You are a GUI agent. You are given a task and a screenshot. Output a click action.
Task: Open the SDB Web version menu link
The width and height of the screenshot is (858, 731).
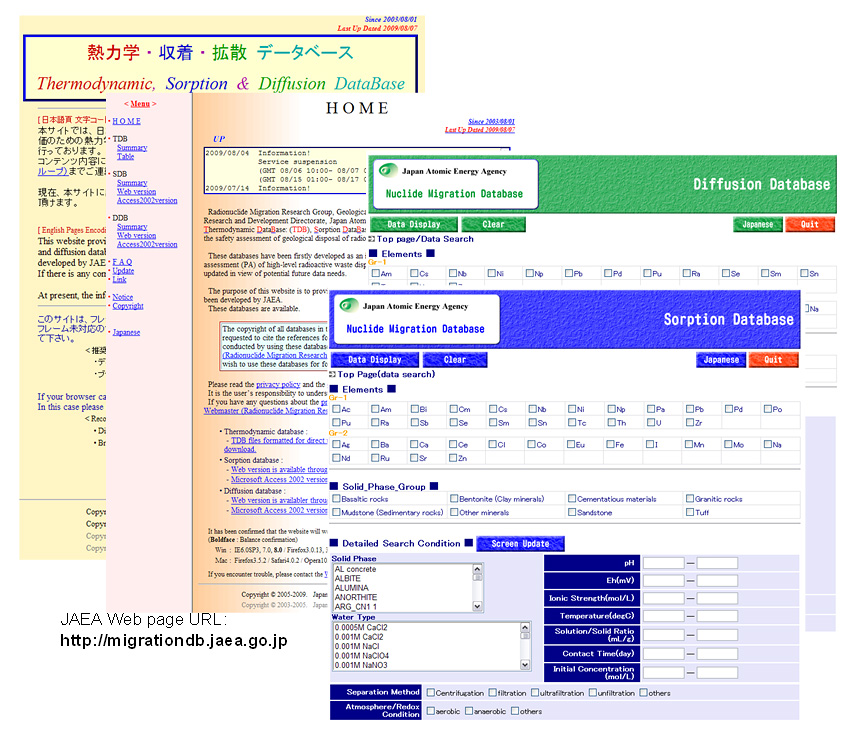pos(136,192)
